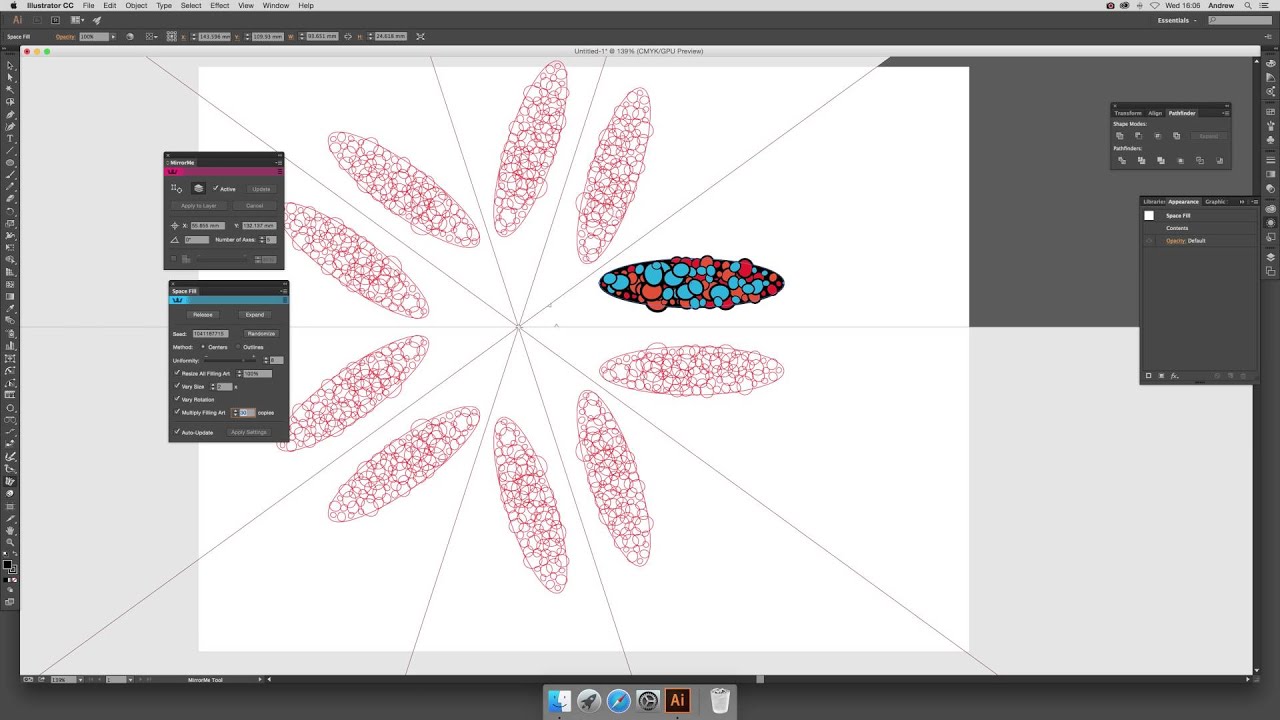Open the Layers panel from the dock
Screen dimensions: 1280x720
click(1270, 259)
